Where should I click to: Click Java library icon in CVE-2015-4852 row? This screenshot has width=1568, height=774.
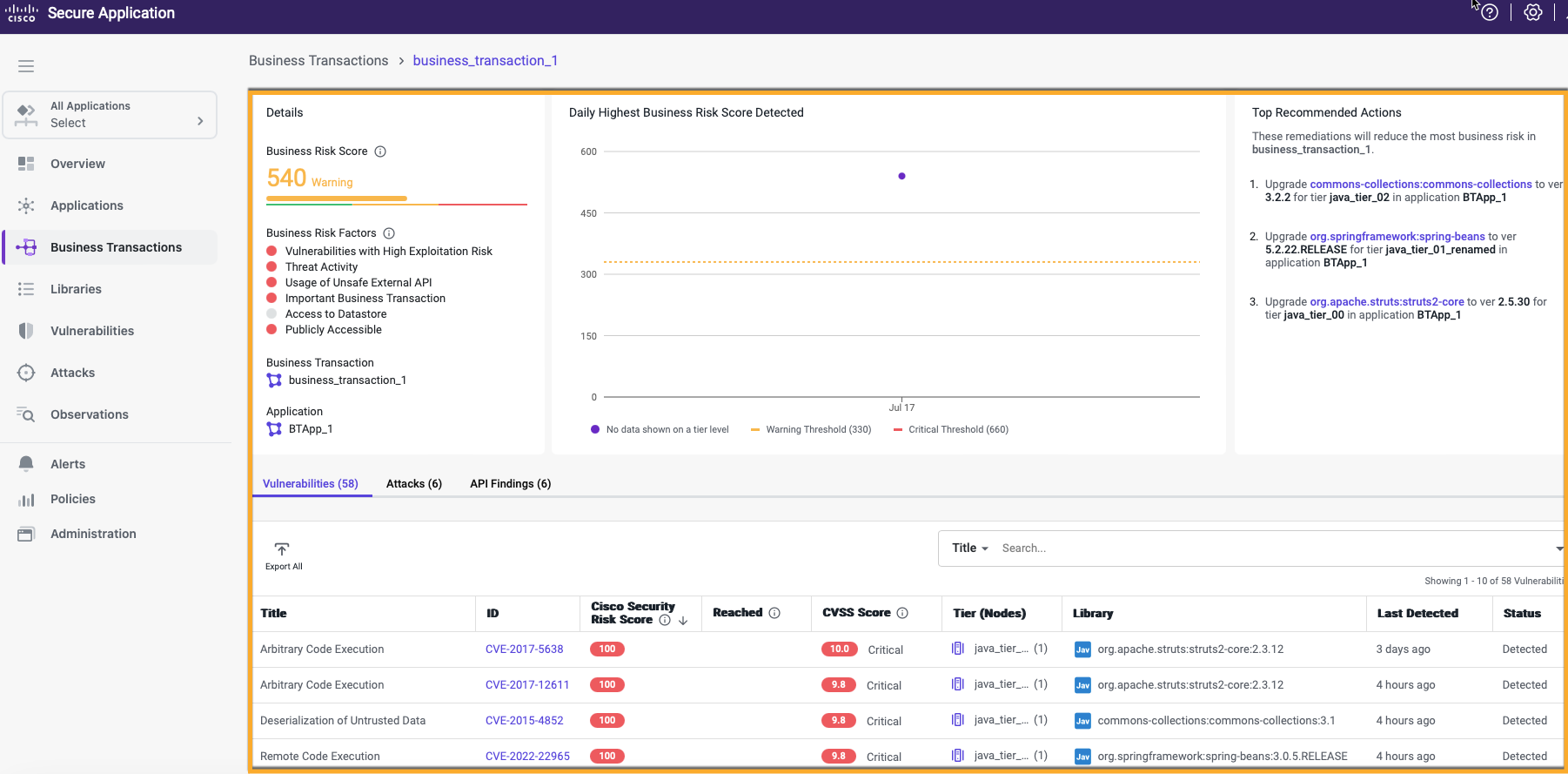(x=1082, y=721)
